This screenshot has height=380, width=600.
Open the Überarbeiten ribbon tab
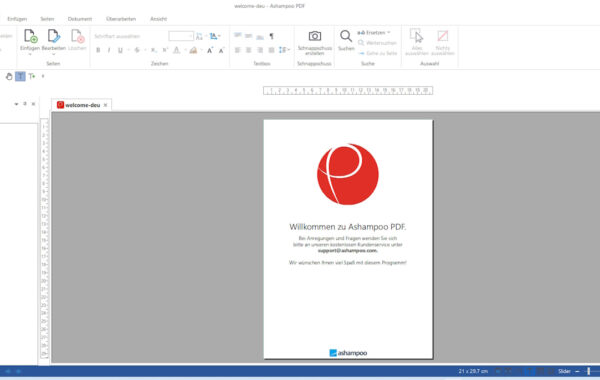click(x=121, y=19)
